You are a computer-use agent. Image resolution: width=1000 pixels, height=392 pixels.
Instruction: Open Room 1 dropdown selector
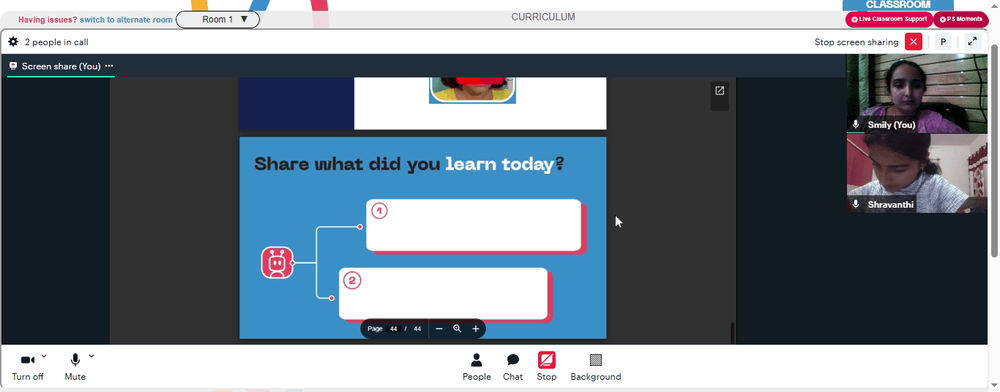[x=217, y=20]
